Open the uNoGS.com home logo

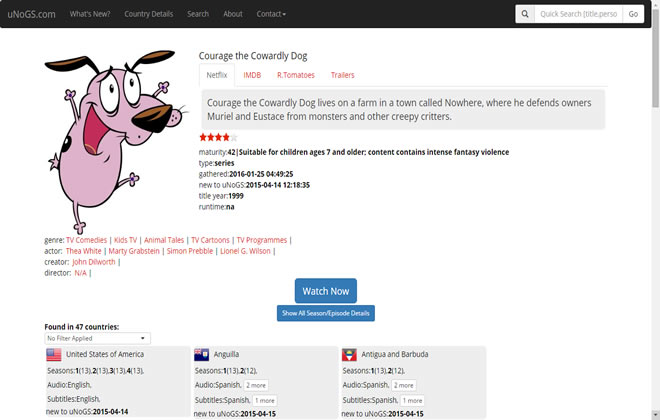click(32, 14)
